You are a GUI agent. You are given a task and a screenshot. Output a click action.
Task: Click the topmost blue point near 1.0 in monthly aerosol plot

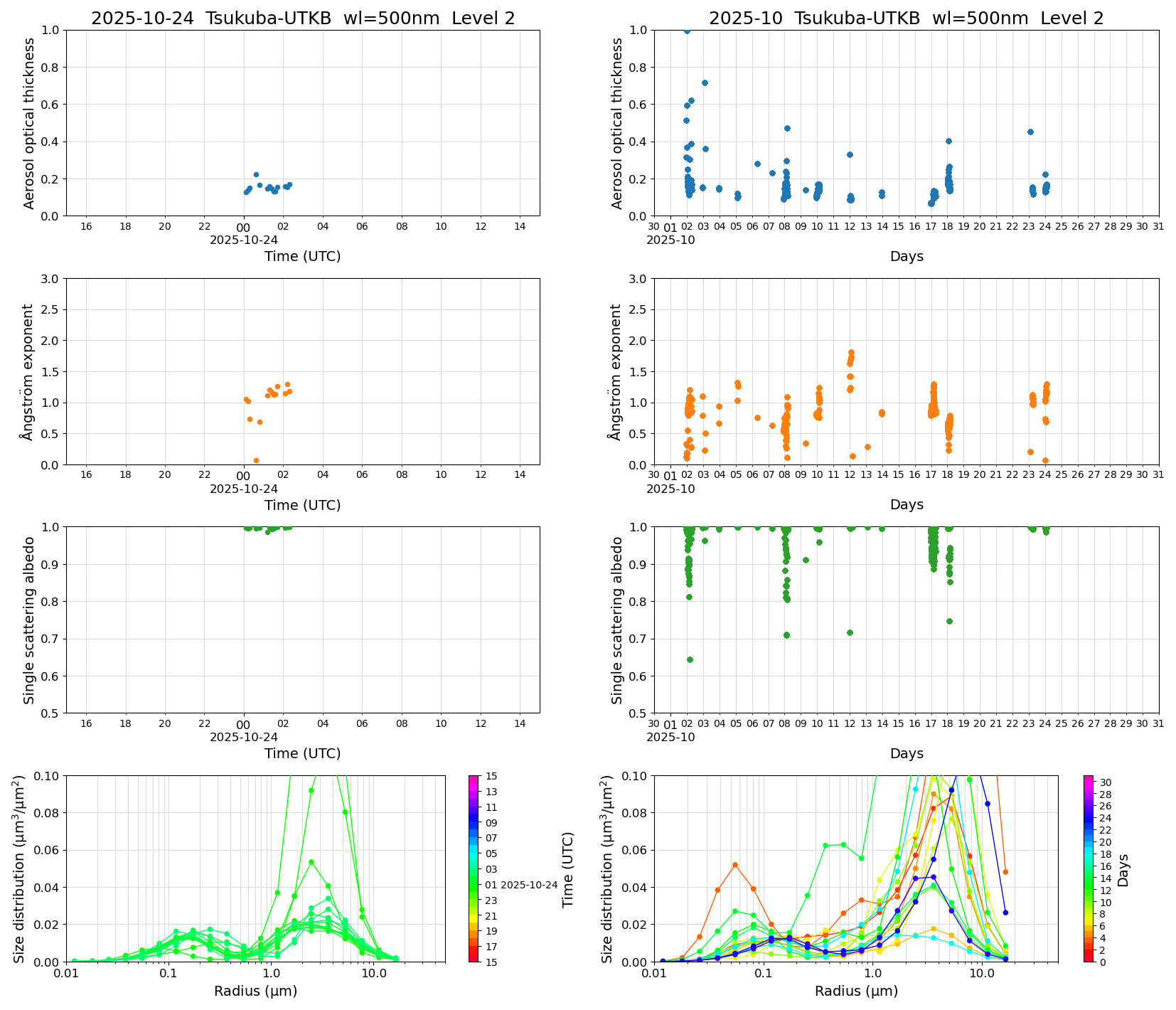pyautogui.click(x=687, y=31)
